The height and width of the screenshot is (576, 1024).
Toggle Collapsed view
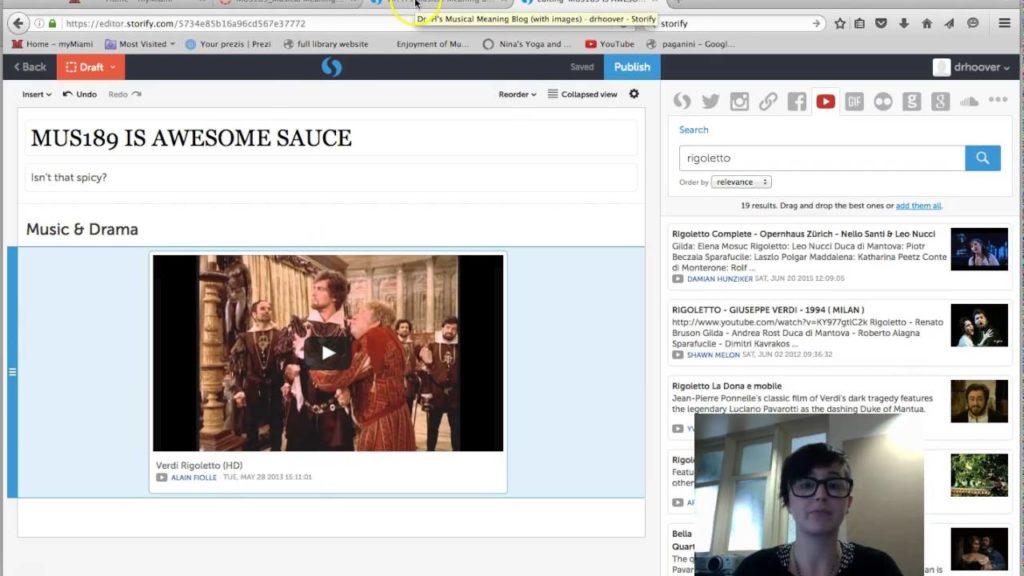tap(583, 94)
